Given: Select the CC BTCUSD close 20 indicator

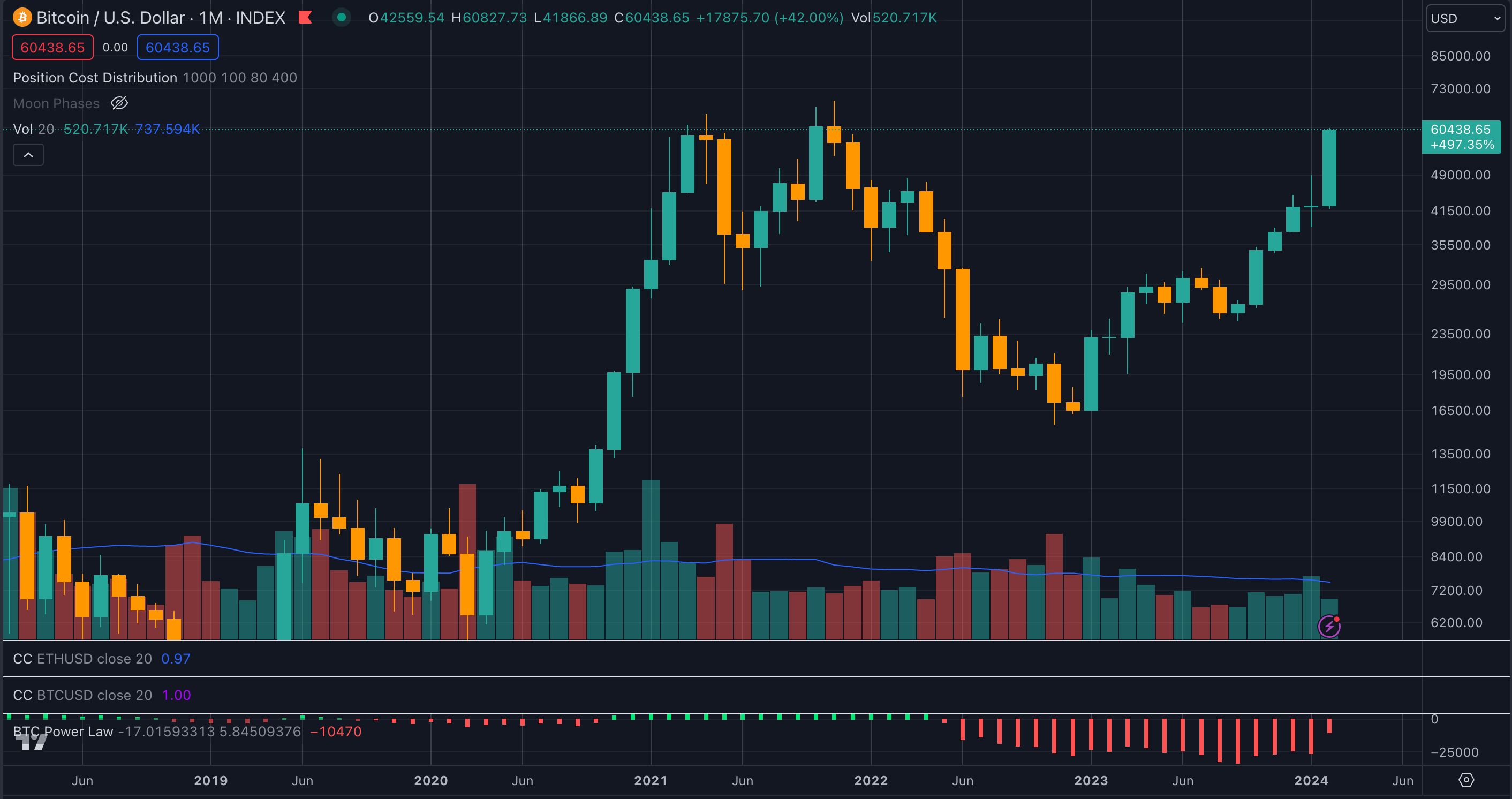Looking at the screenshot, I should [82, 695].
